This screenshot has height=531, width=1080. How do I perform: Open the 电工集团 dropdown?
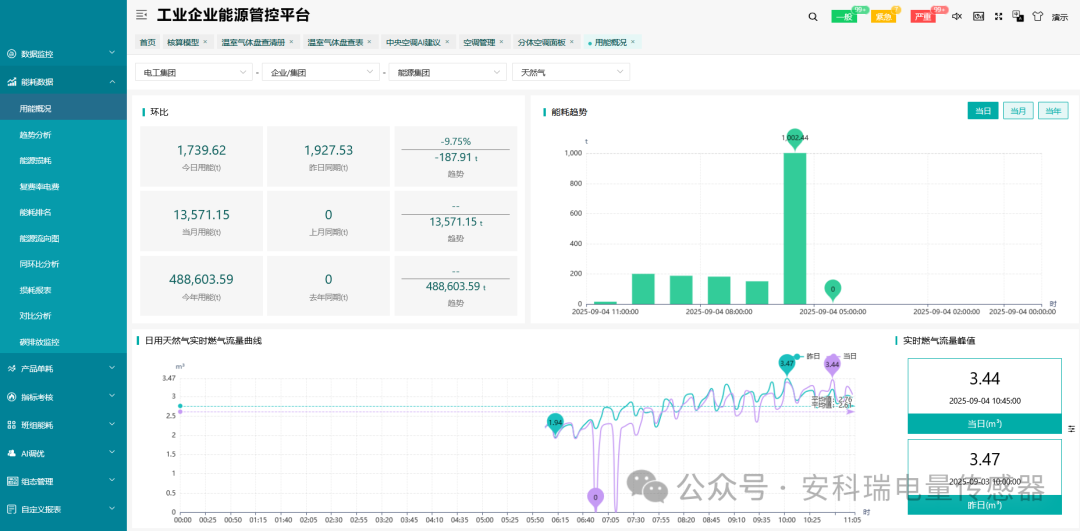tap(194, 72)
